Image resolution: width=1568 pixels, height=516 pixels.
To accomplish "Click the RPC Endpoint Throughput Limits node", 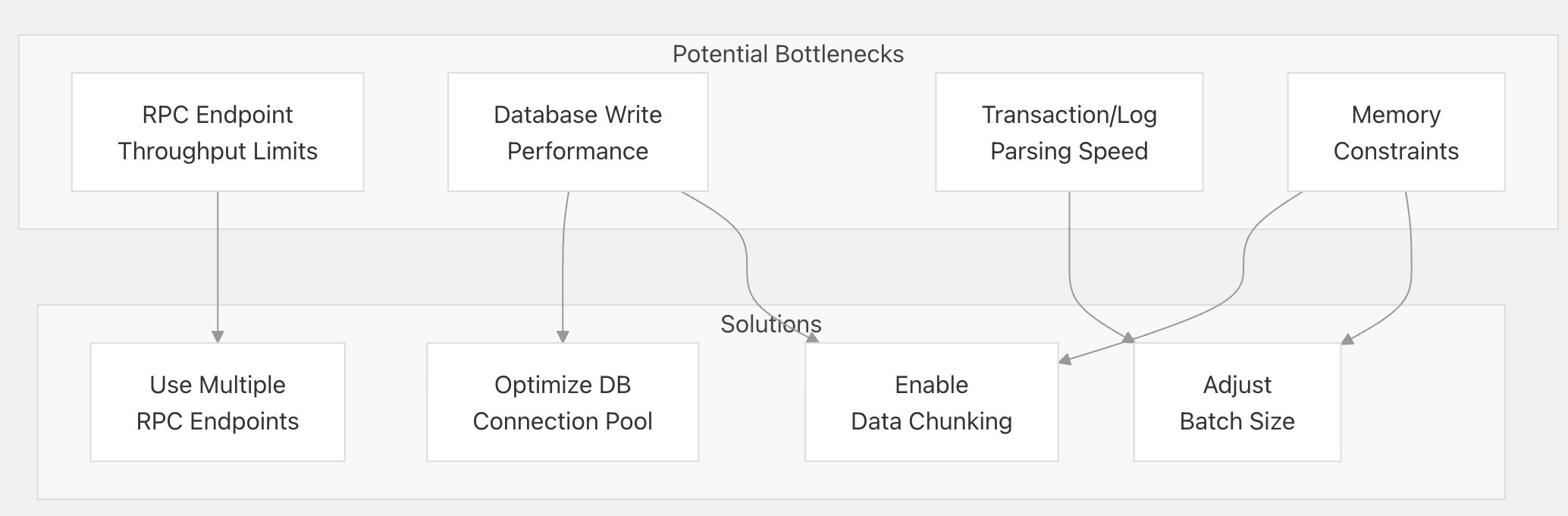I will point(218,132).
